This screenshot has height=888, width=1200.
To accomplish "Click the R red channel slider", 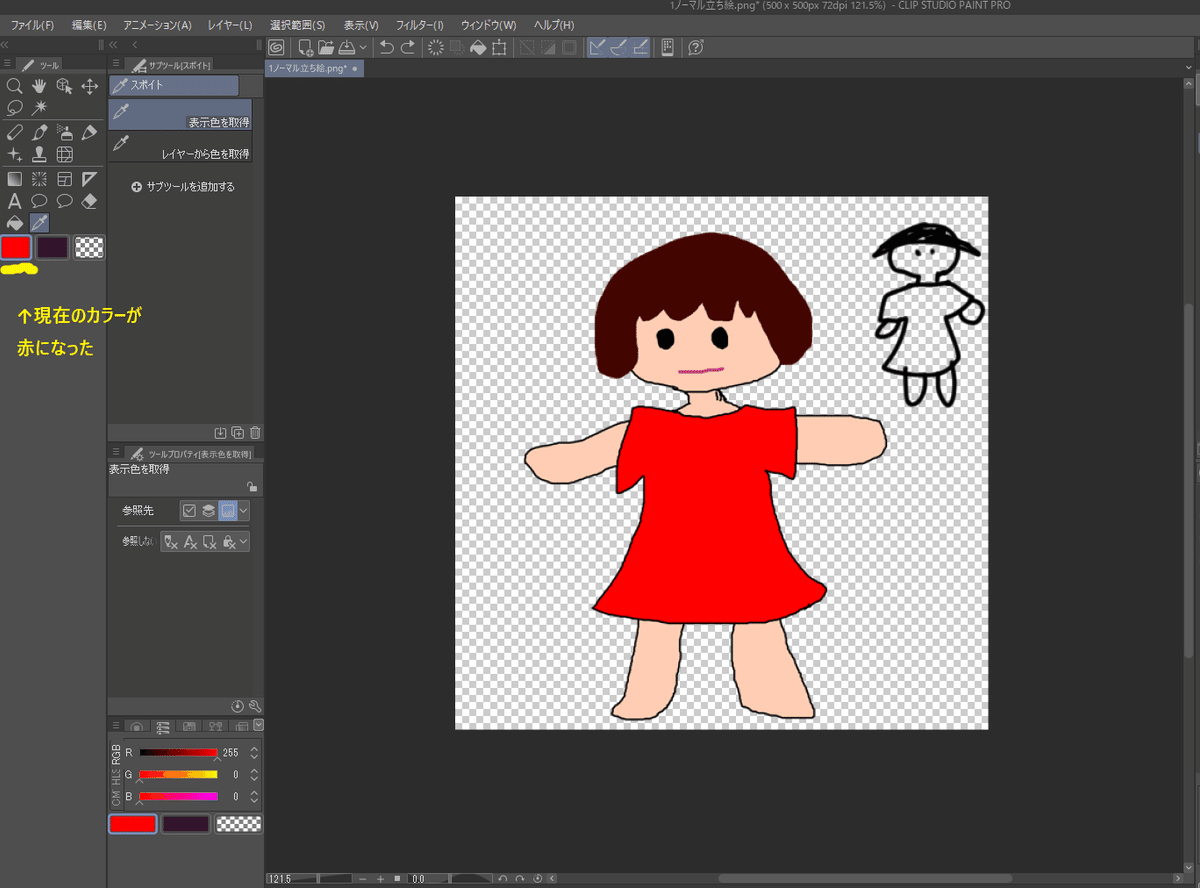I will 178,752.
